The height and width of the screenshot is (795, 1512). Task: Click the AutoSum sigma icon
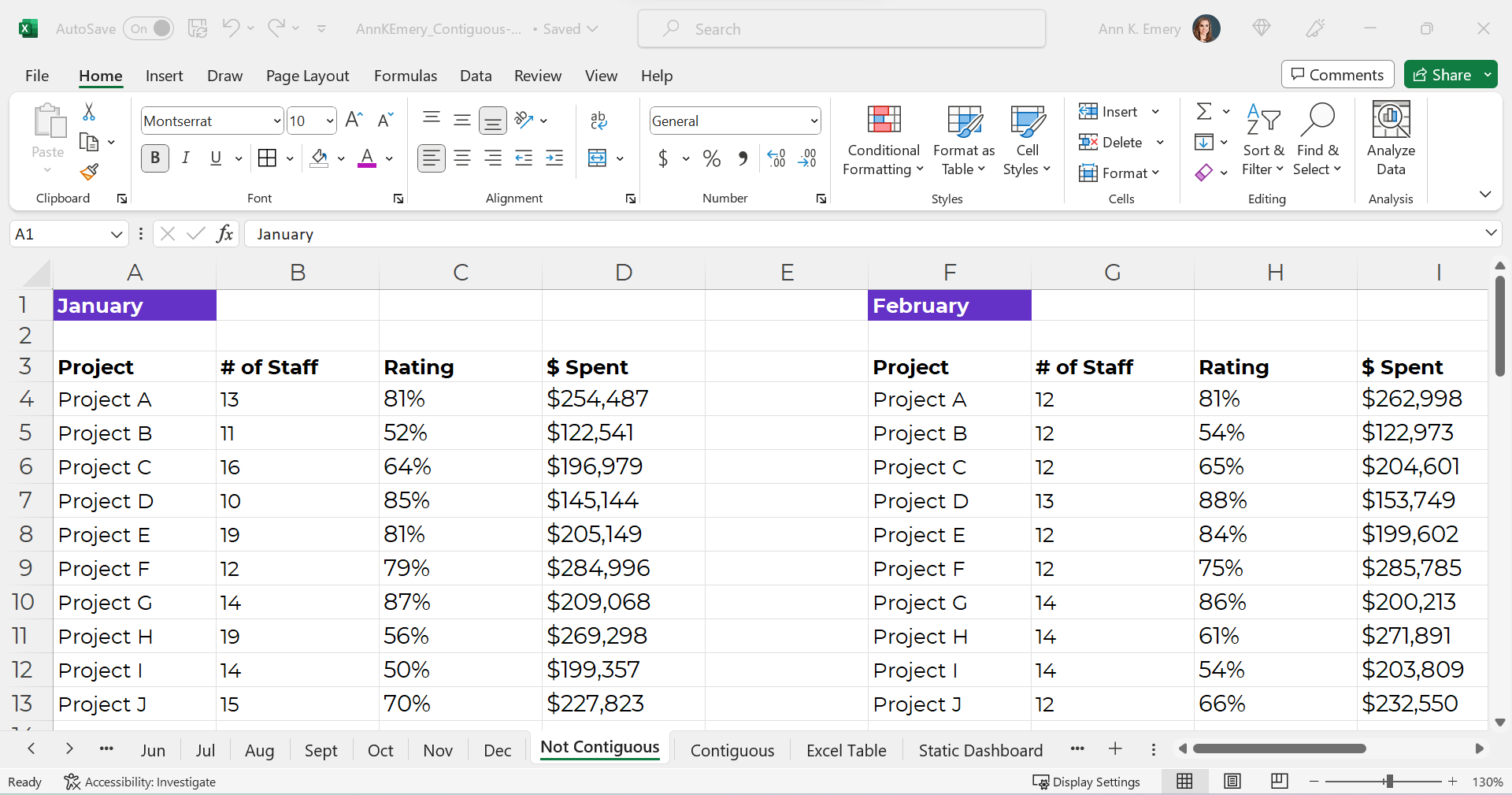[1204, 111]
